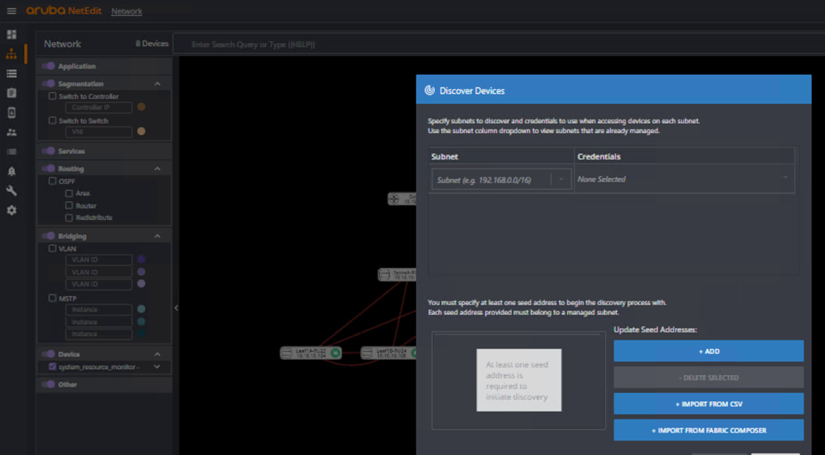Open the hamburger main menu
This screenshot has height=455, width=825.
coord(12,11)
